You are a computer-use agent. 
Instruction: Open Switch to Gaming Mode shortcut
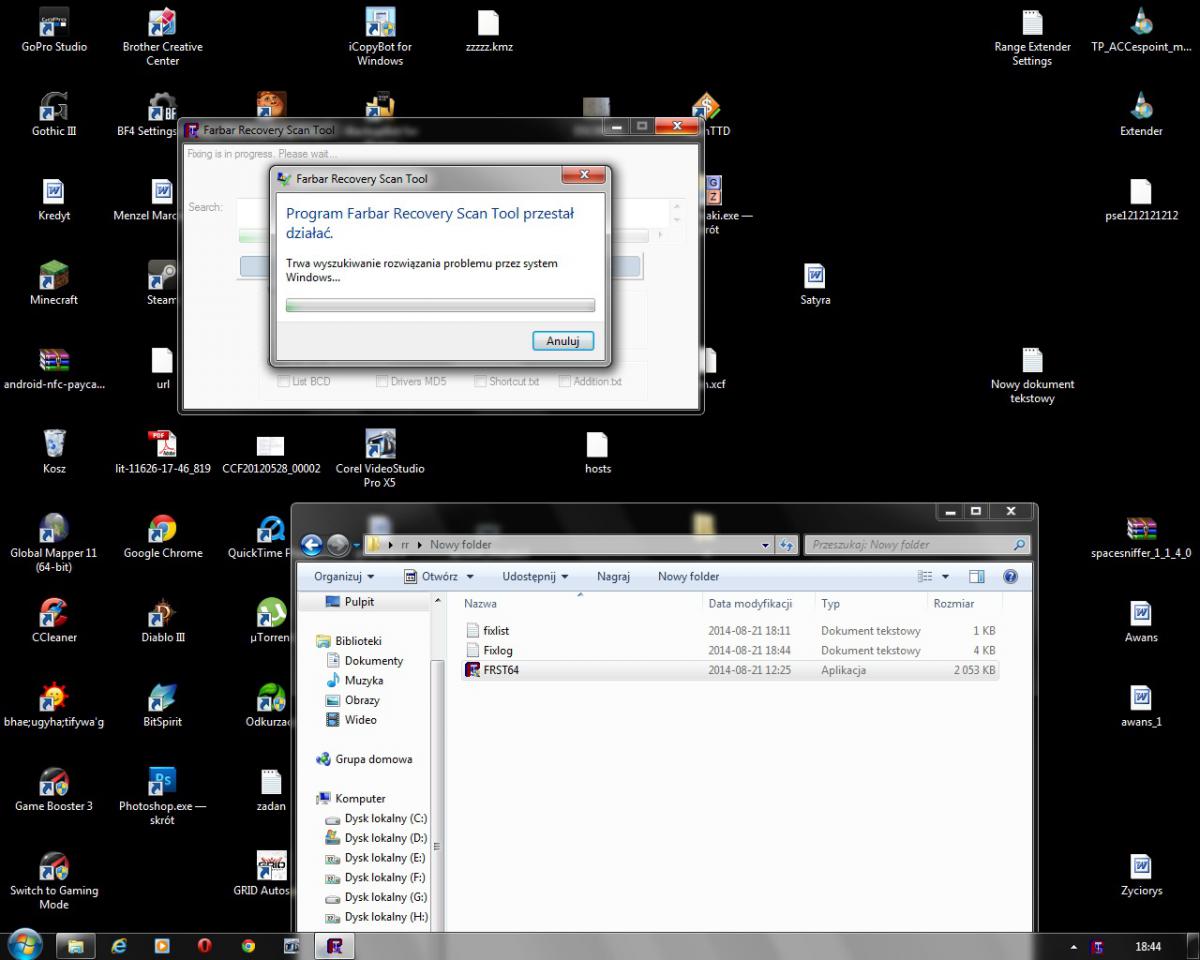click(54, 880)
